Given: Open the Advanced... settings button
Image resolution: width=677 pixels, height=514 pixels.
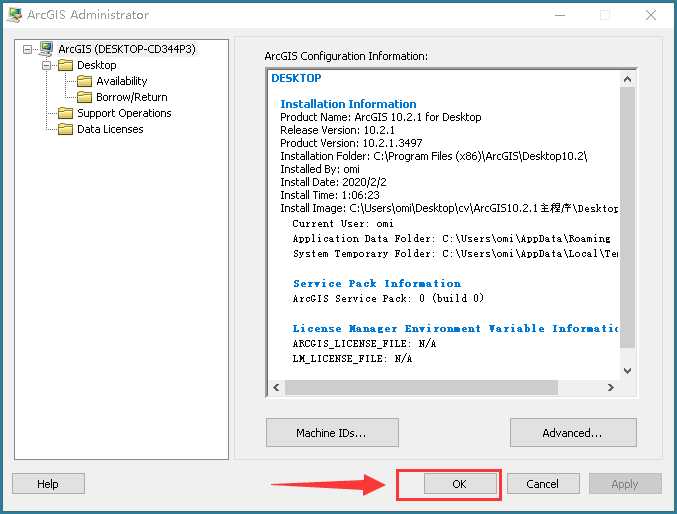Looking at the screenshot, I should tap(573, 432).
